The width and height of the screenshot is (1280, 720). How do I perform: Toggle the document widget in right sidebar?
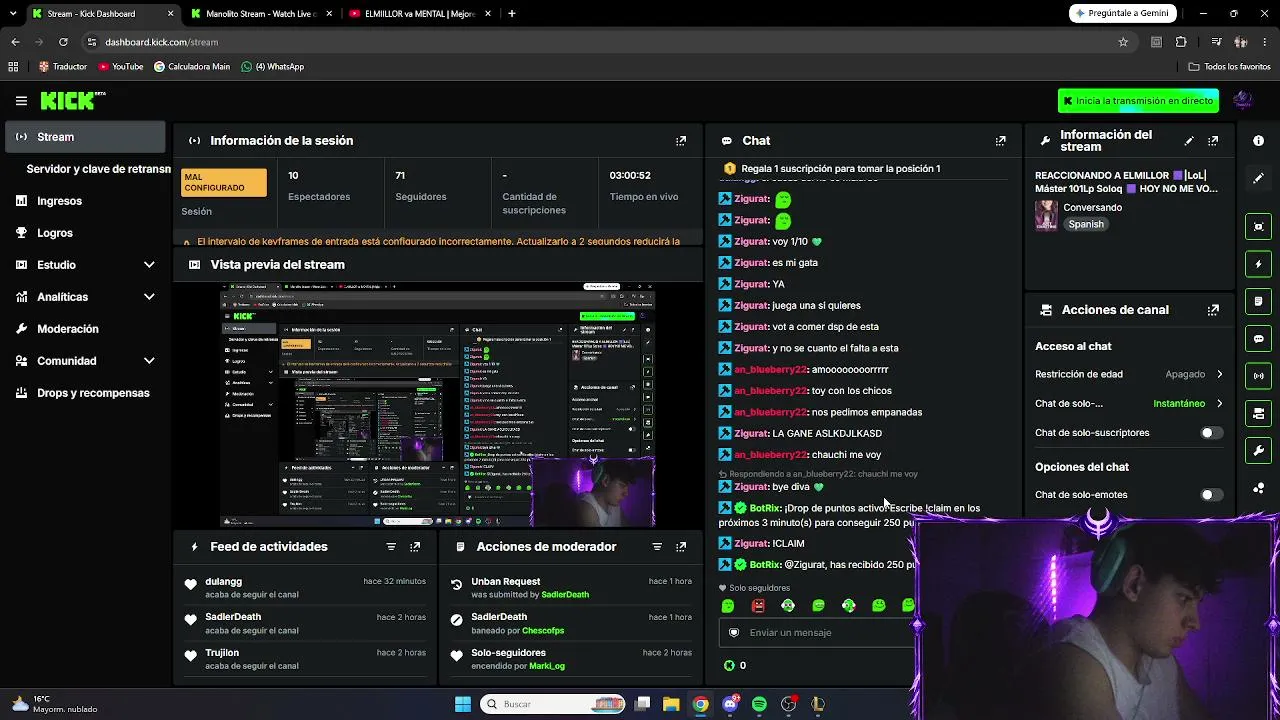tap(1259, 301)
